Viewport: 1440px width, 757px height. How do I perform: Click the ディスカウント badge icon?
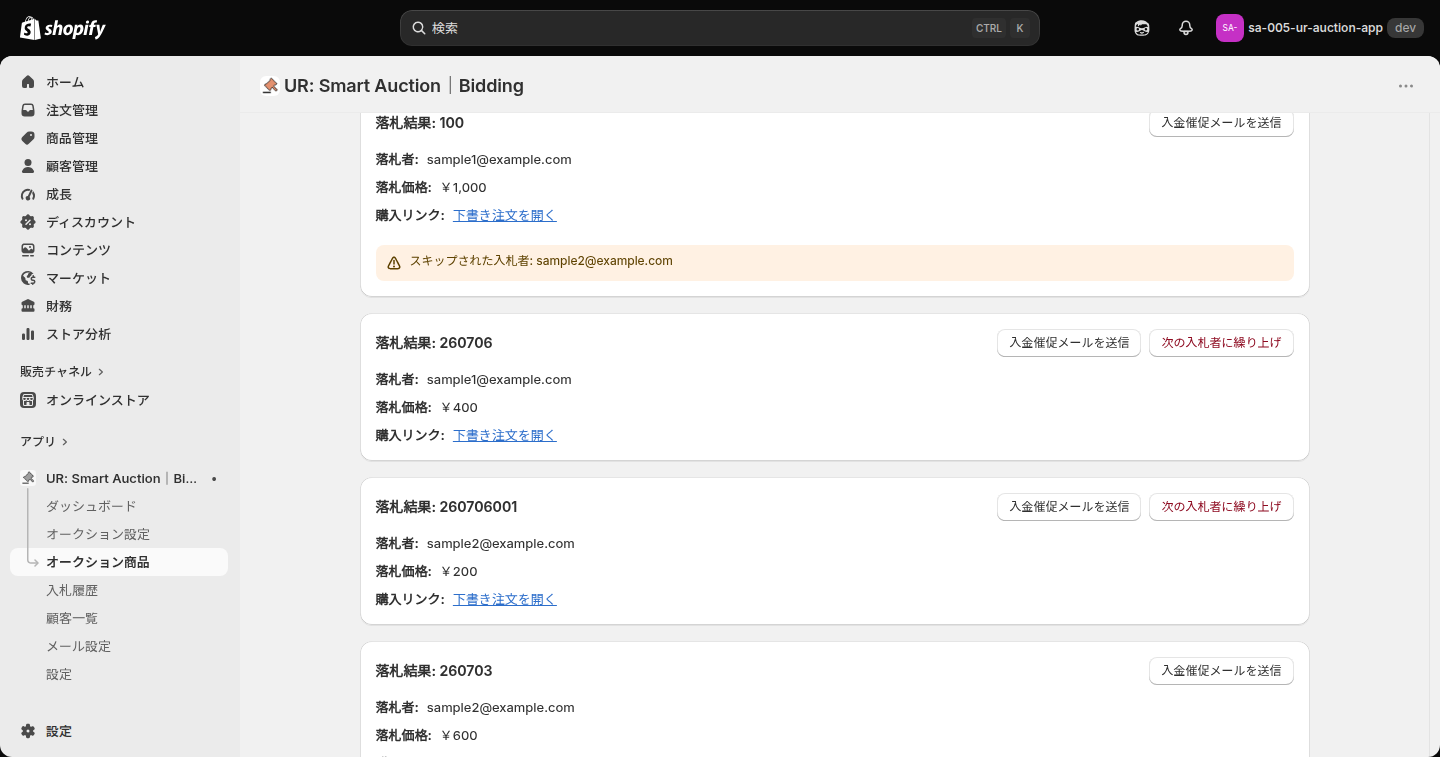[28, 222]
